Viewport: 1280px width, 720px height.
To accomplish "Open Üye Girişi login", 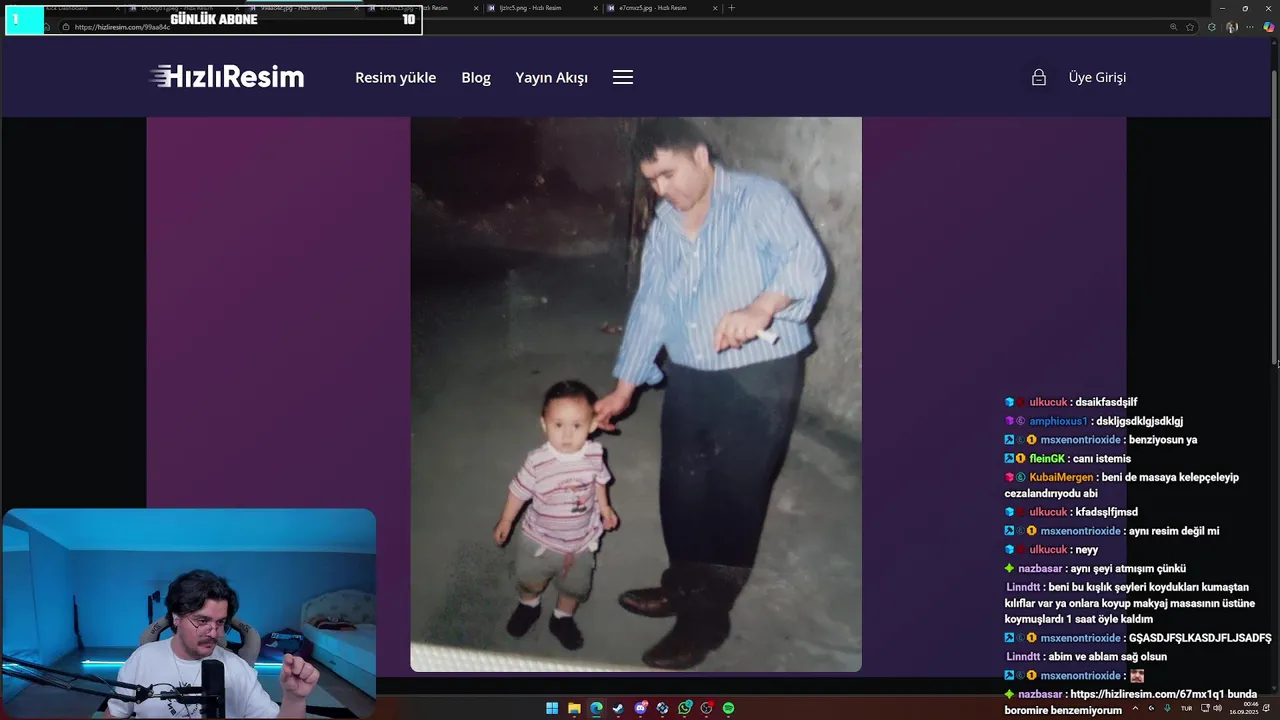I will (x=1097, y=77).
